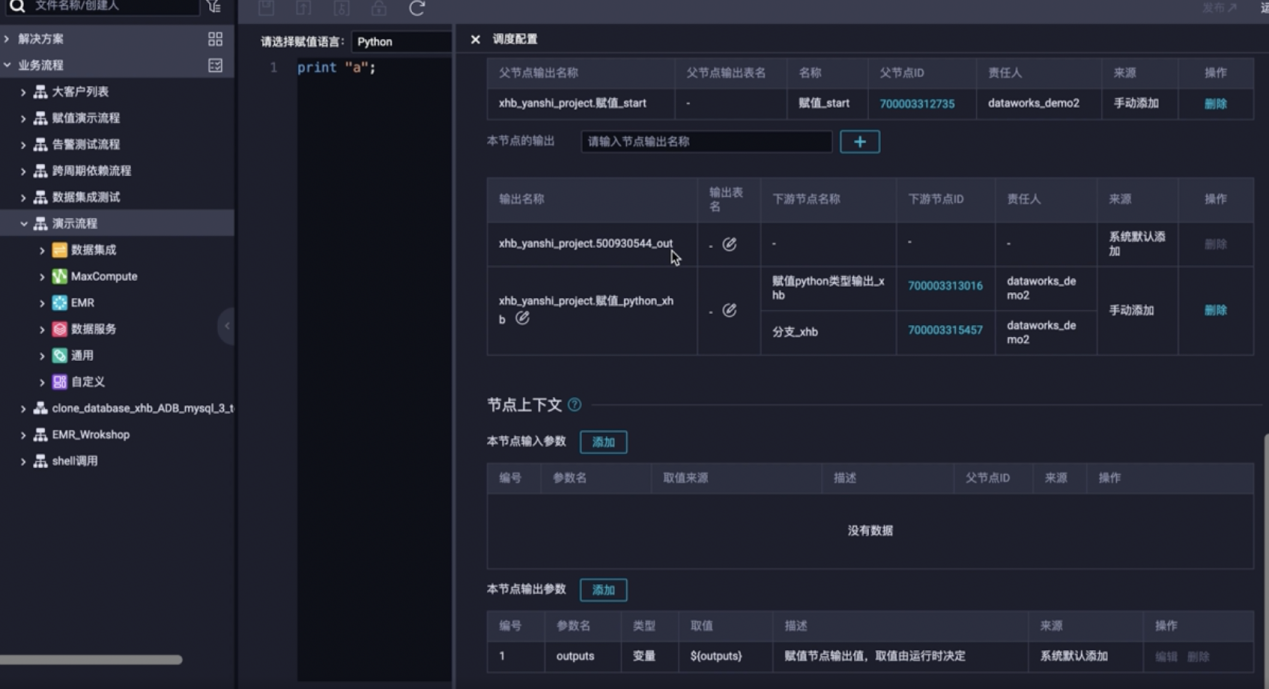Click the 添加 button for 本节点输入参数
1269x689 pixels.
click(x=603, y=441)
